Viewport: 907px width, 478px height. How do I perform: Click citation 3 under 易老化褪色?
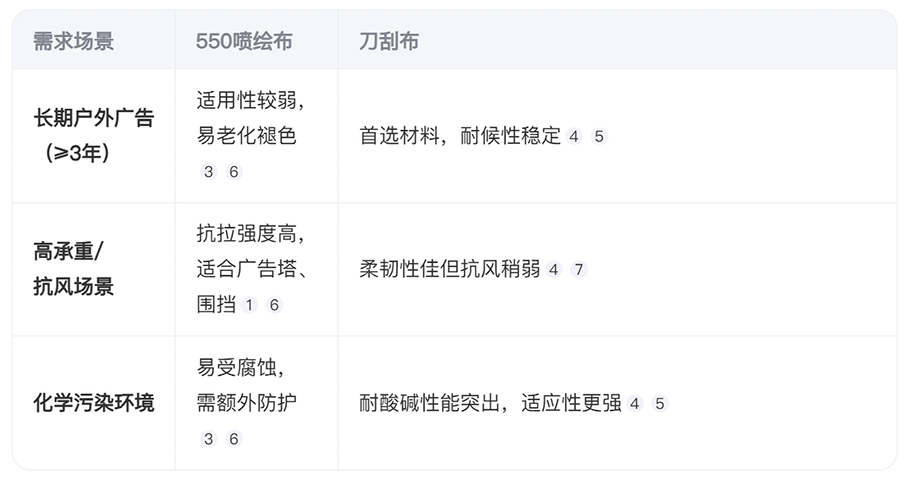(209, 172)
